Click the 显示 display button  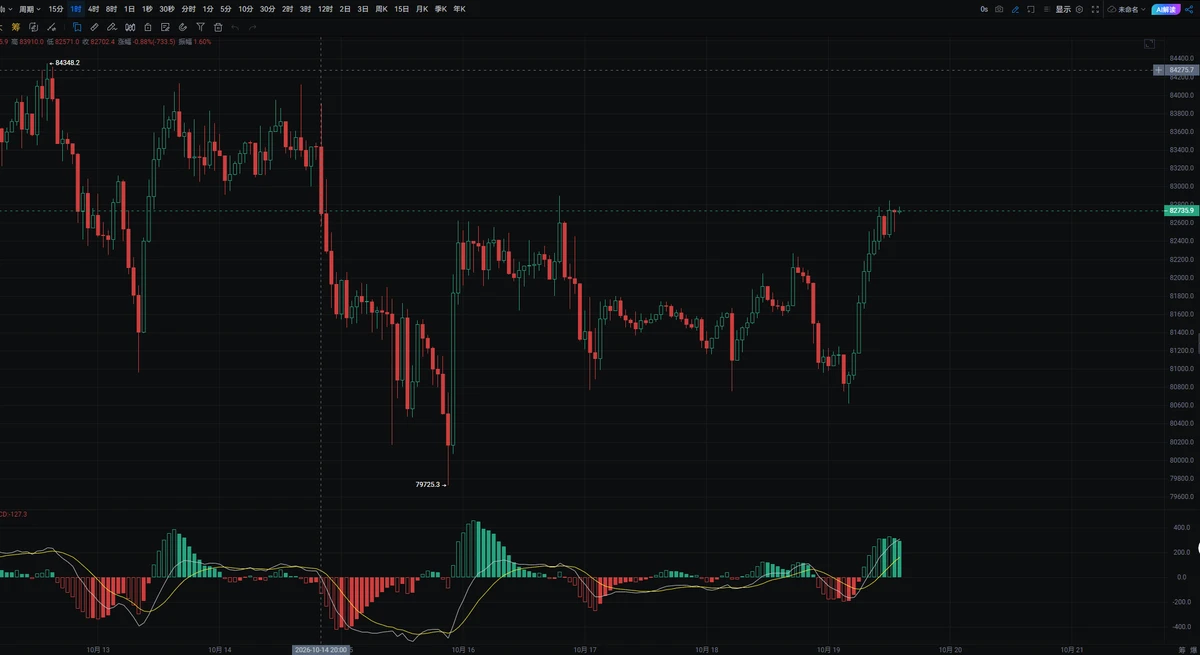pos(1062,9)
